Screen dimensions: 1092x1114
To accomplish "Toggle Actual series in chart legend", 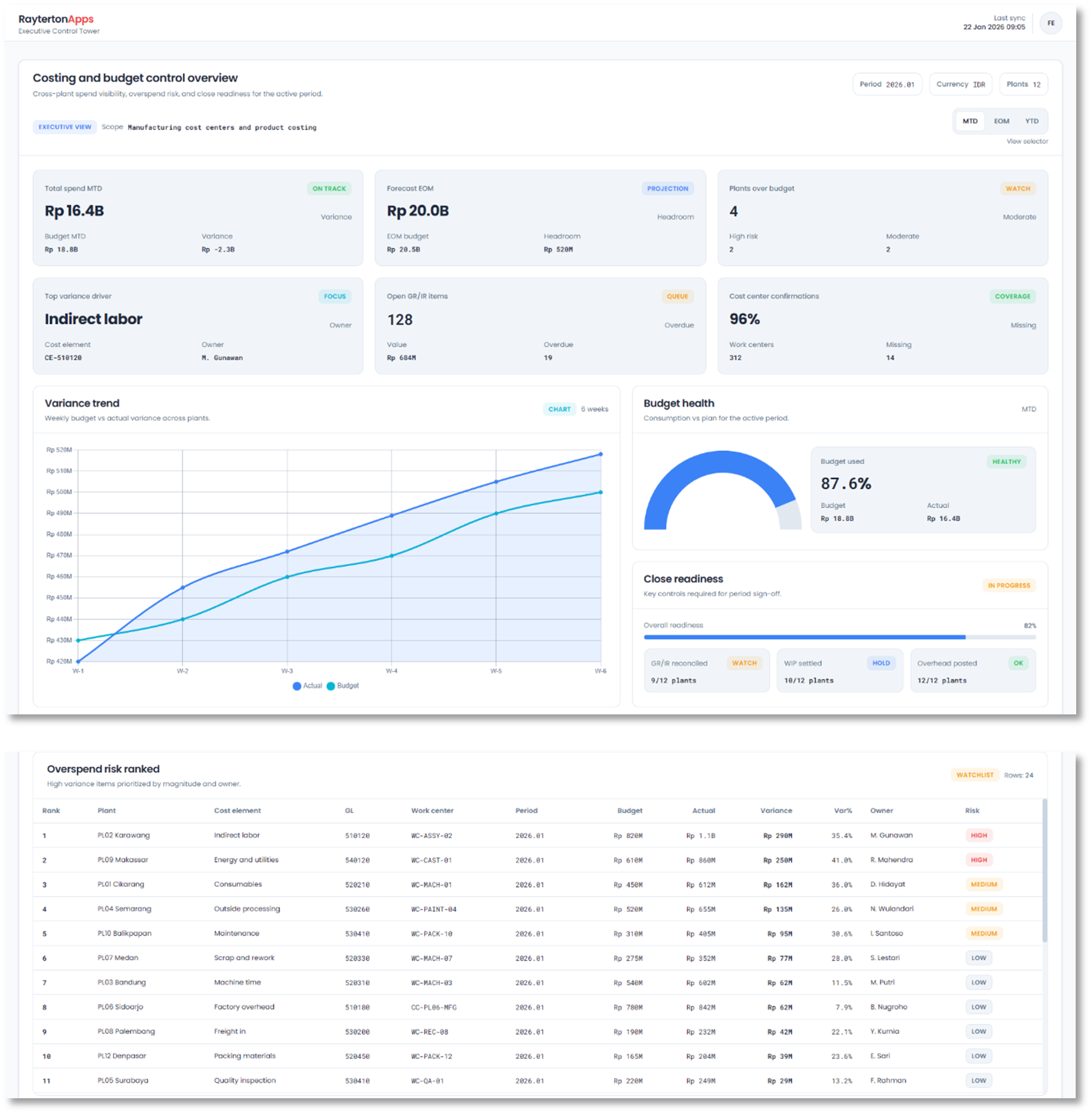I will tap(307, 686).
